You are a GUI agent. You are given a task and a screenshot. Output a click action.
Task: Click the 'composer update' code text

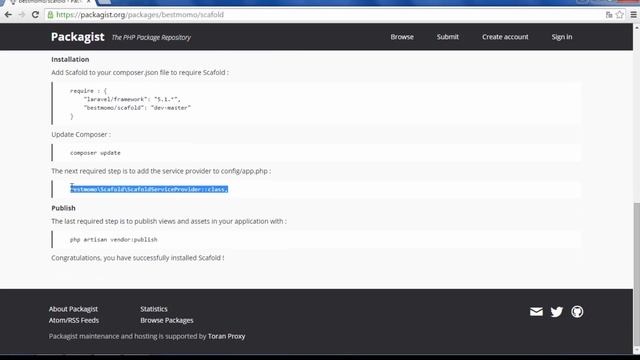[x=95, y=153]
